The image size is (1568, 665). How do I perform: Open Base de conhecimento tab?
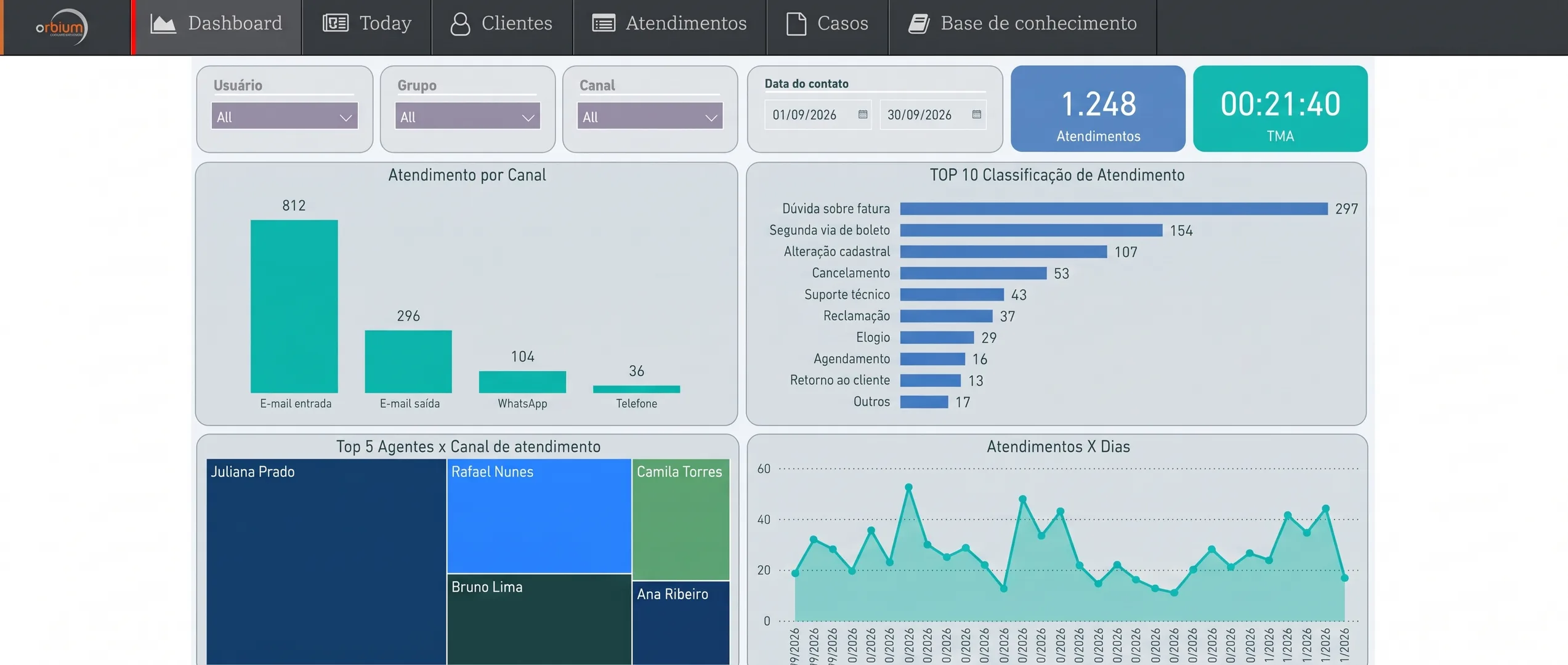pos(1023,27)
